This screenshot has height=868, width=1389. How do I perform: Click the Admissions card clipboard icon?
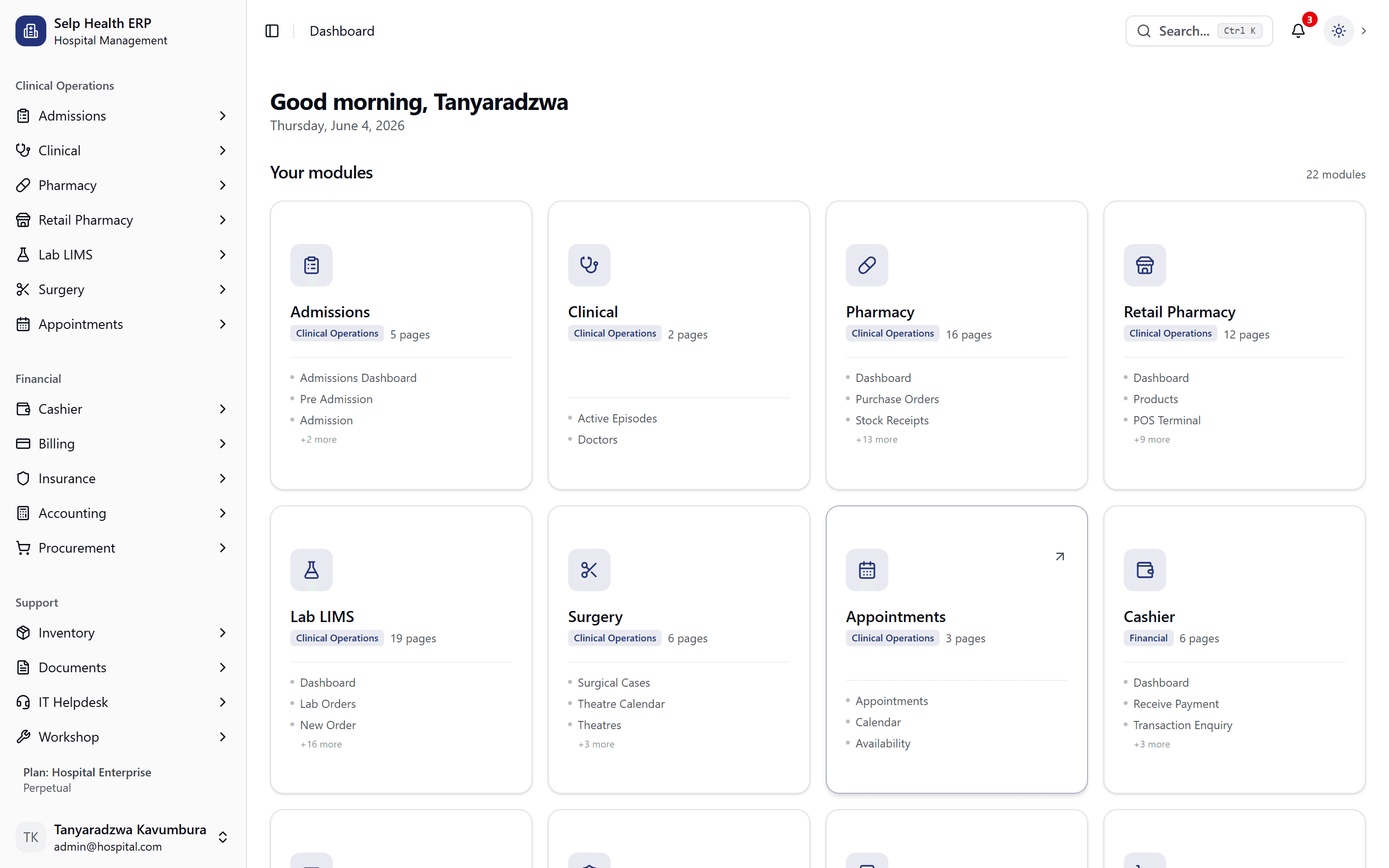[312, 265]
